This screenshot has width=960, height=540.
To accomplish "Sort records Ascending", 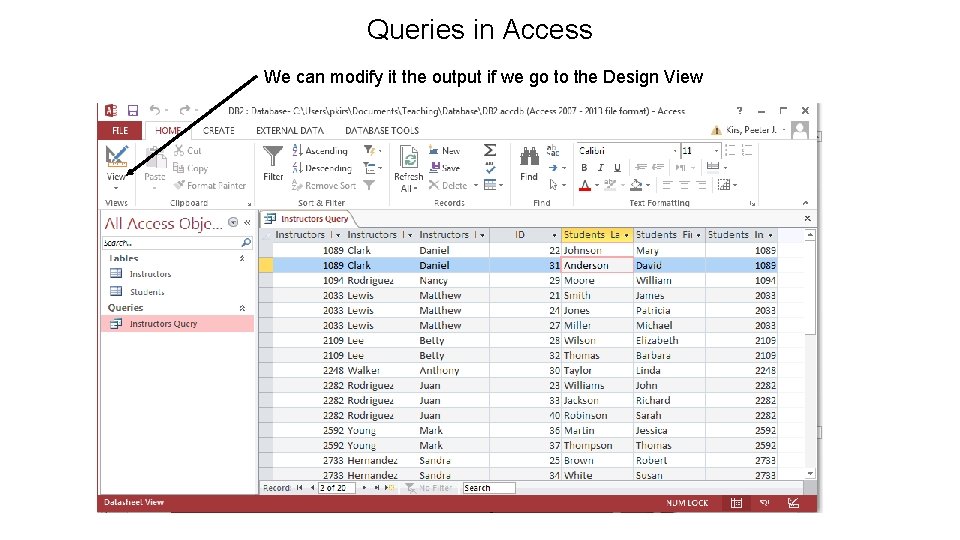I will point(320,151).
